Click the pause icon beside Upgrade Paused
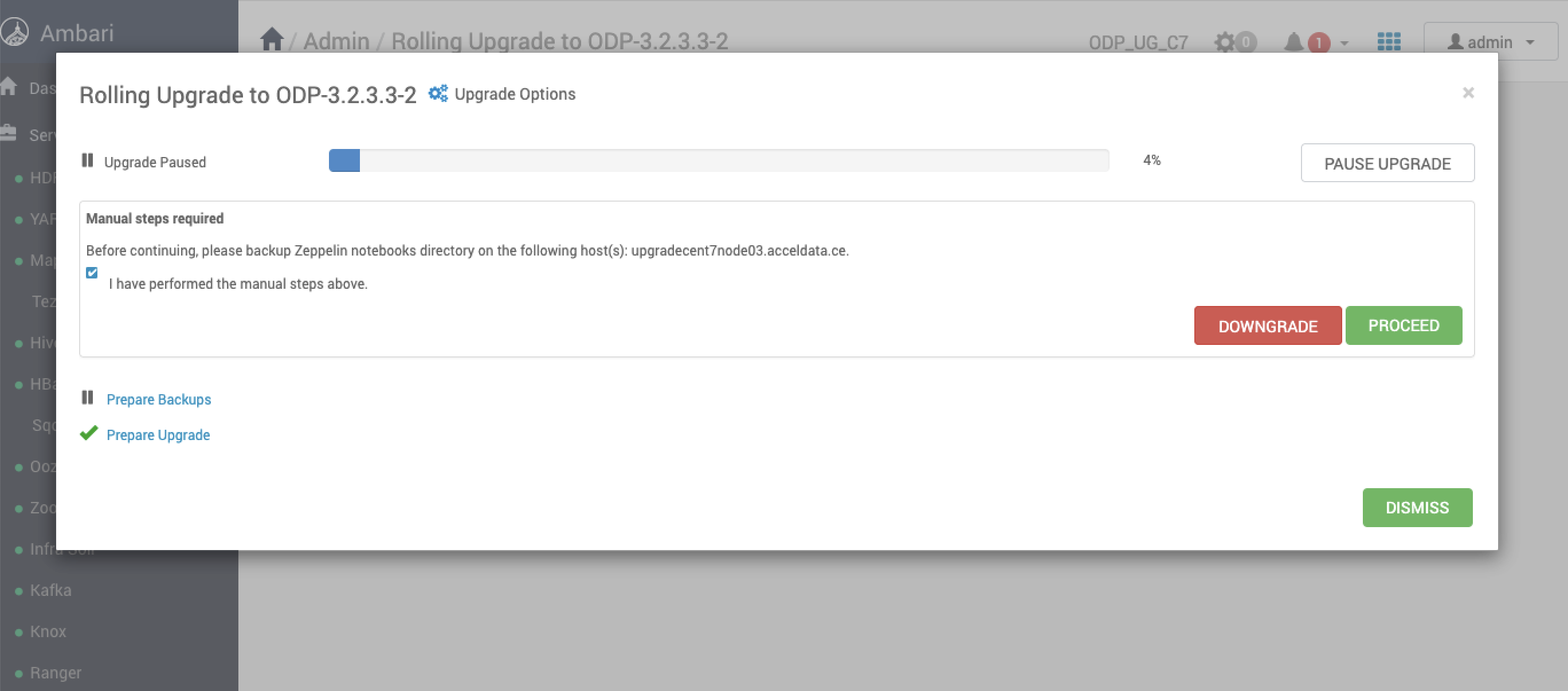Image resolution: width=1568 pixels, height=691 pixels. (88, 160)
